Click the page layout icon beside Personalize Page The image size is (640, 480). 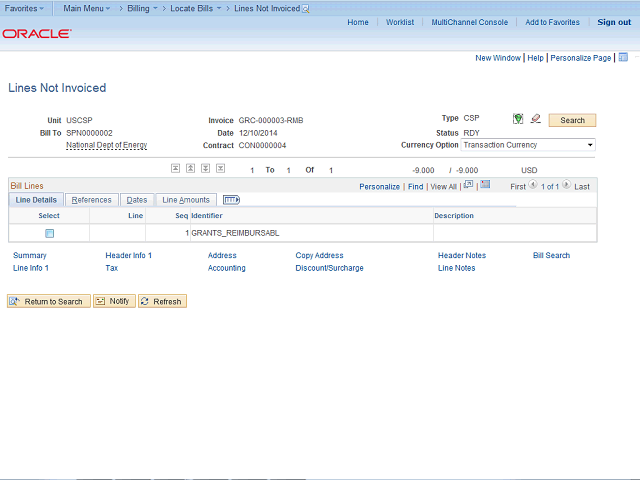pos(623,58)
